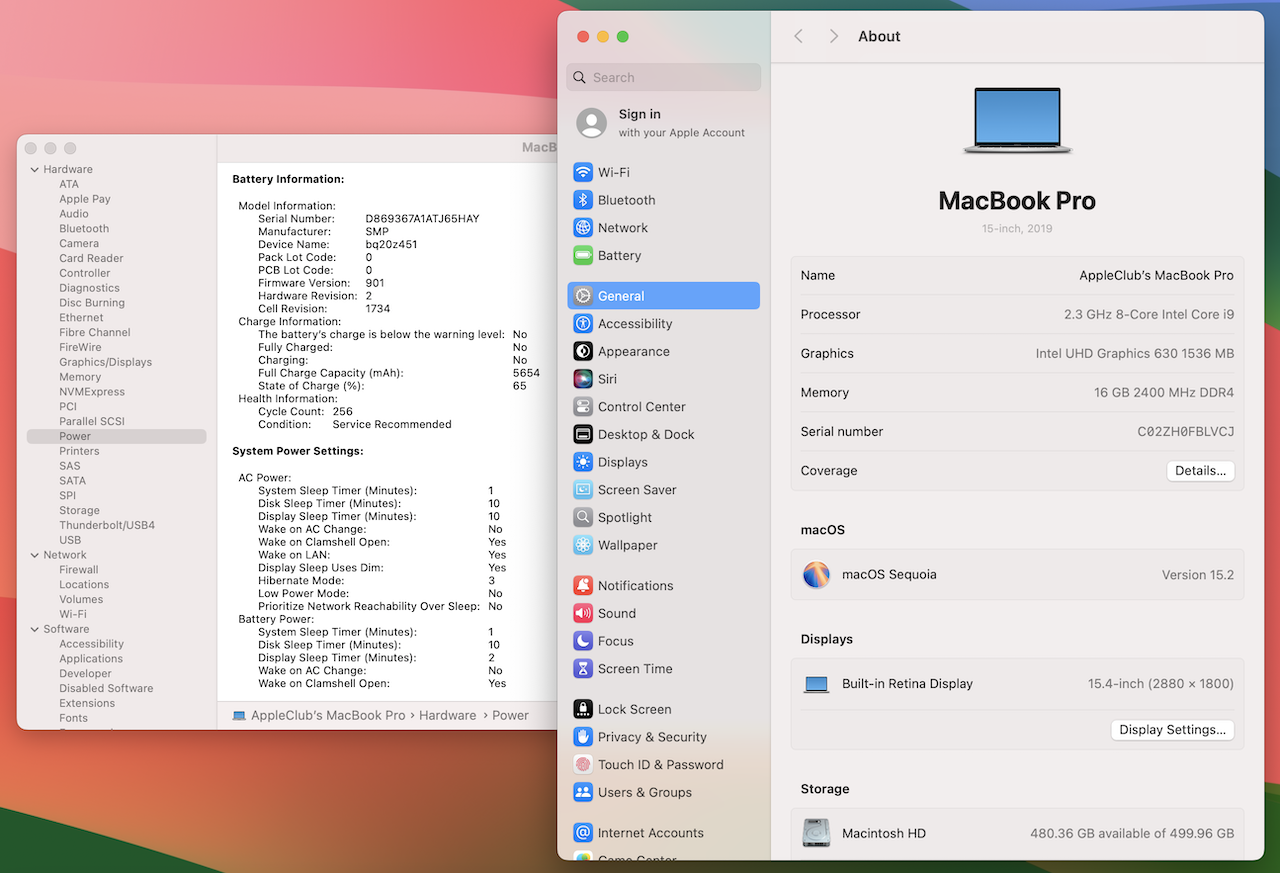
Task: Select Thunderbolt/USB4 in System Information
Action: (x=107, y=525)
